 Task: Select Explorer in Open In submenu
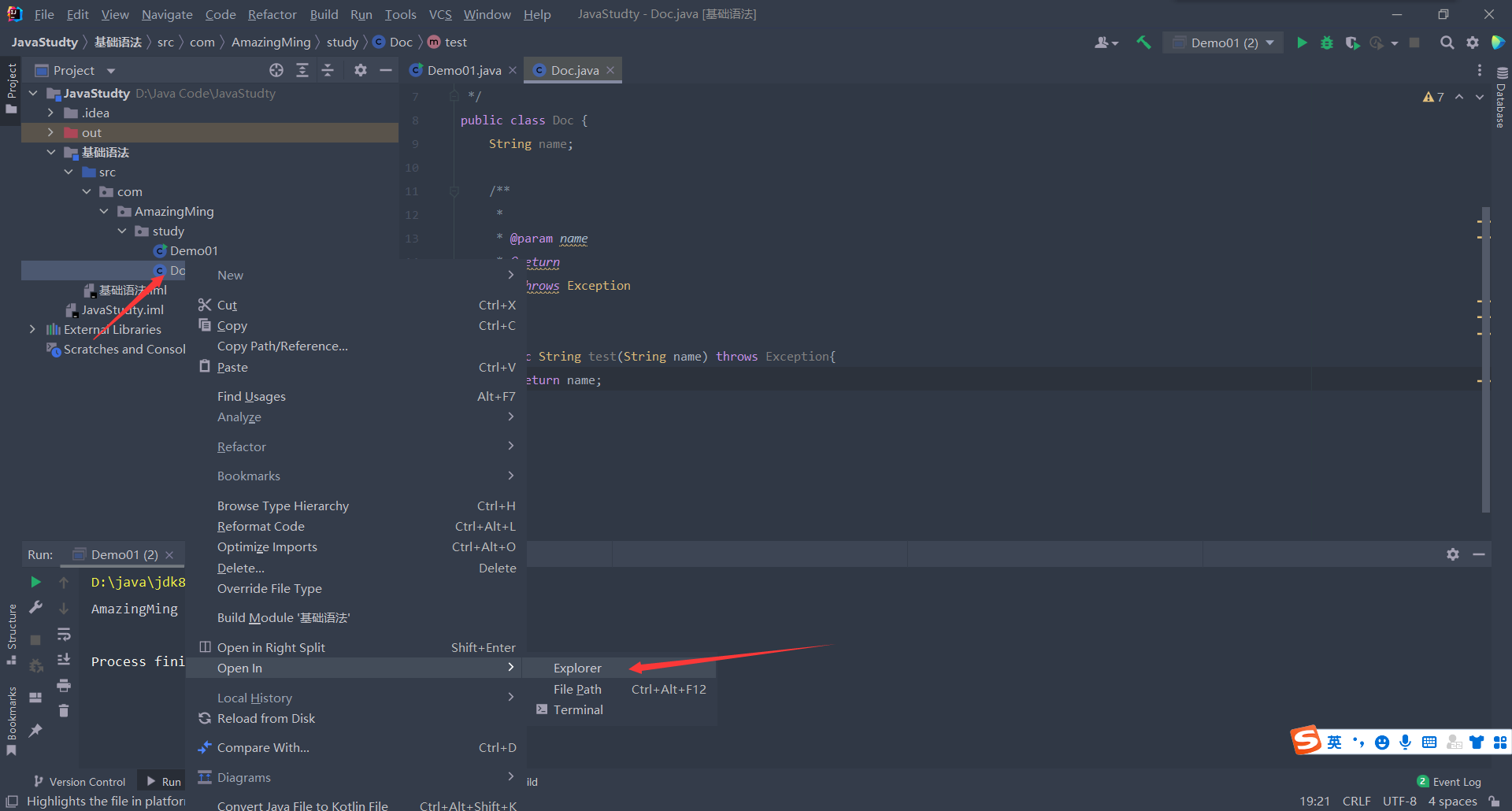pyautogui.click(x=618, y=668)
